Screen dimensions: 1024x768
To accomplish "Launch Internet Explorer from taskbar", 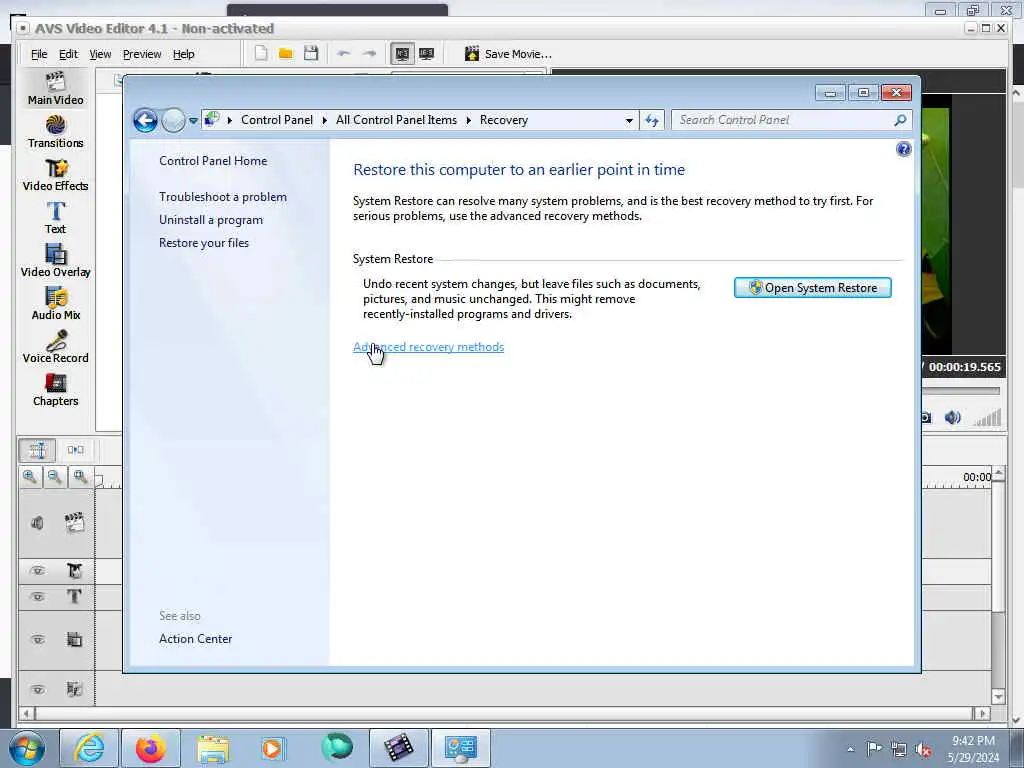I will click(89, 748).
